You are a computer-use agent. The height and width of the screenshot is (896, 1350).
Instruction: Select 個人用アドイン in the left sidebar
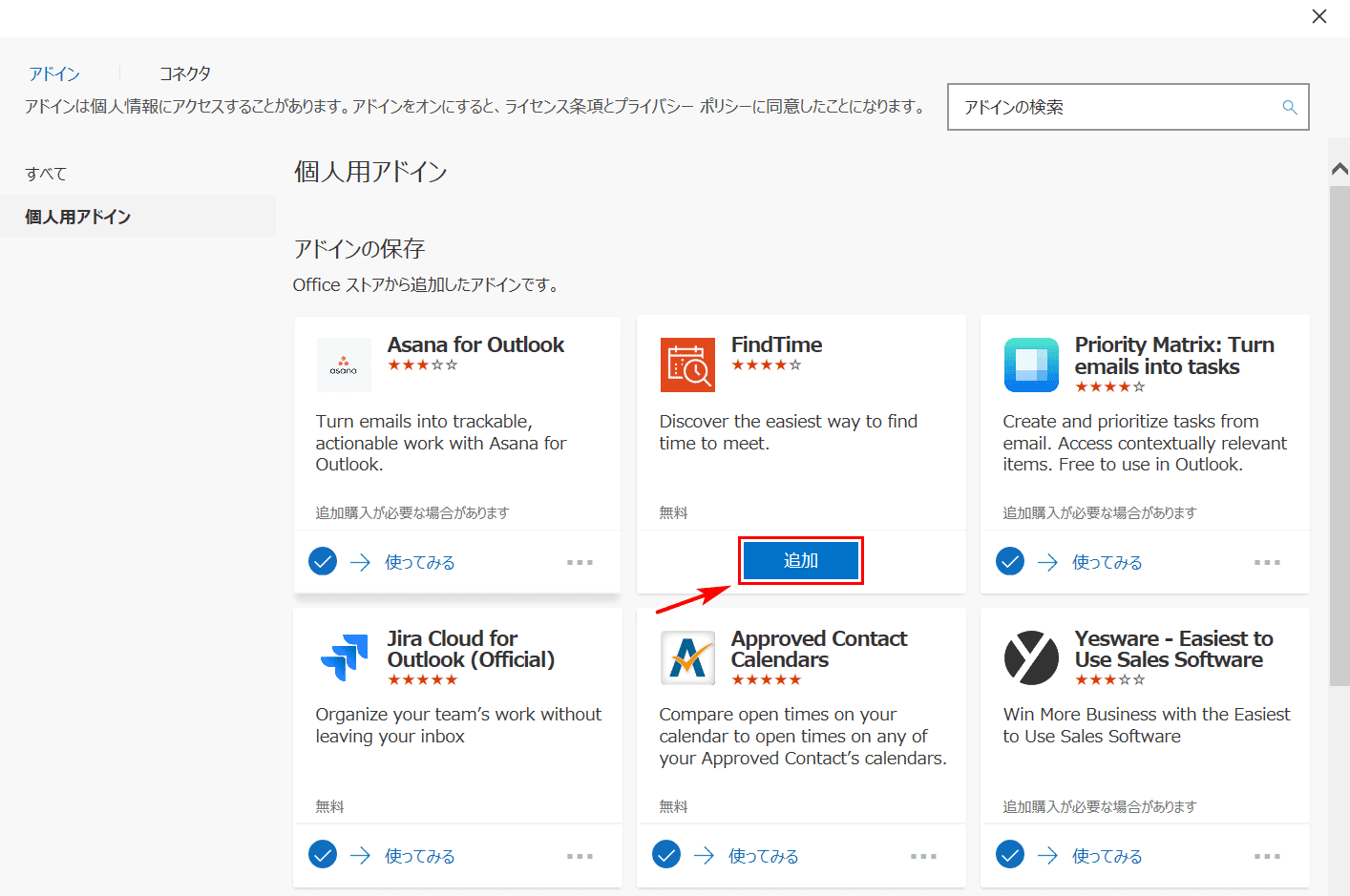click(137, 217)
